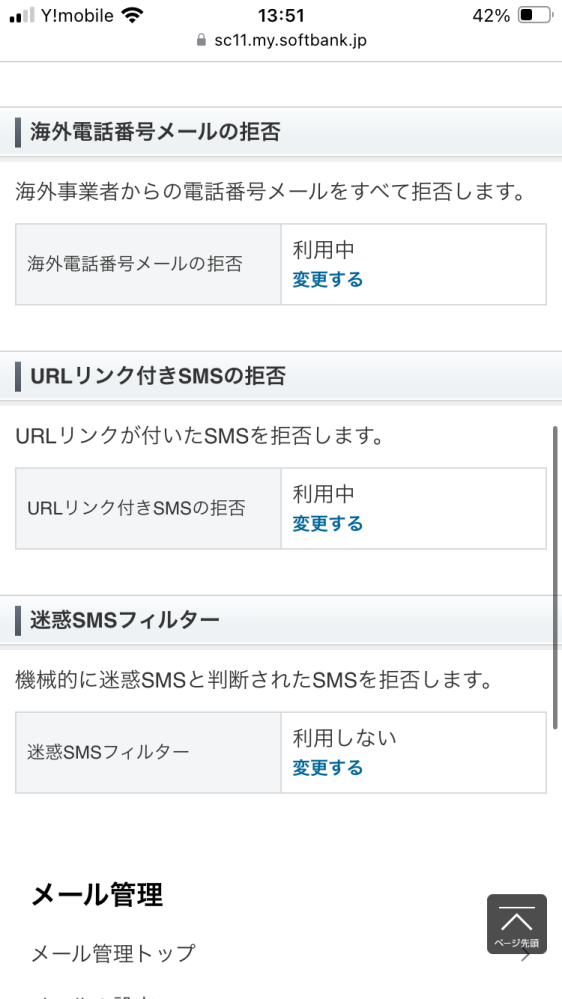Tap the page scrollbar on right edge
Image resolution: width=562 pixels, height=999 pixels.
coord(555,578)
